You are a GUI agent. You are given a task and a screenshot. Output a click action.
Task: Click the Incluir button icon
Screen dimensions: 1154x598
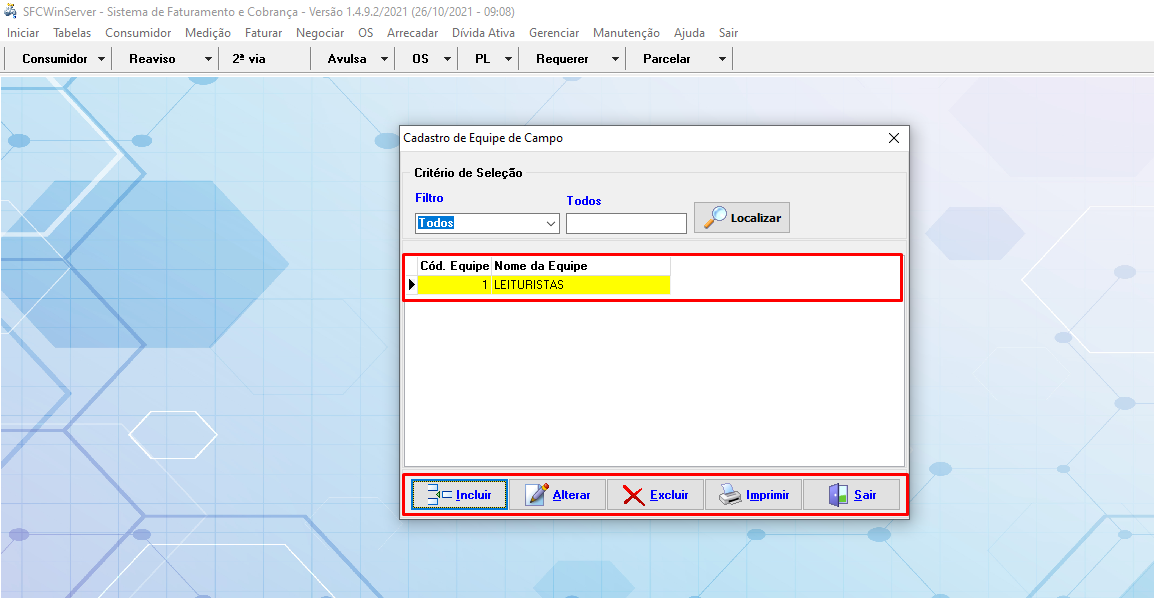coord(439,495)
